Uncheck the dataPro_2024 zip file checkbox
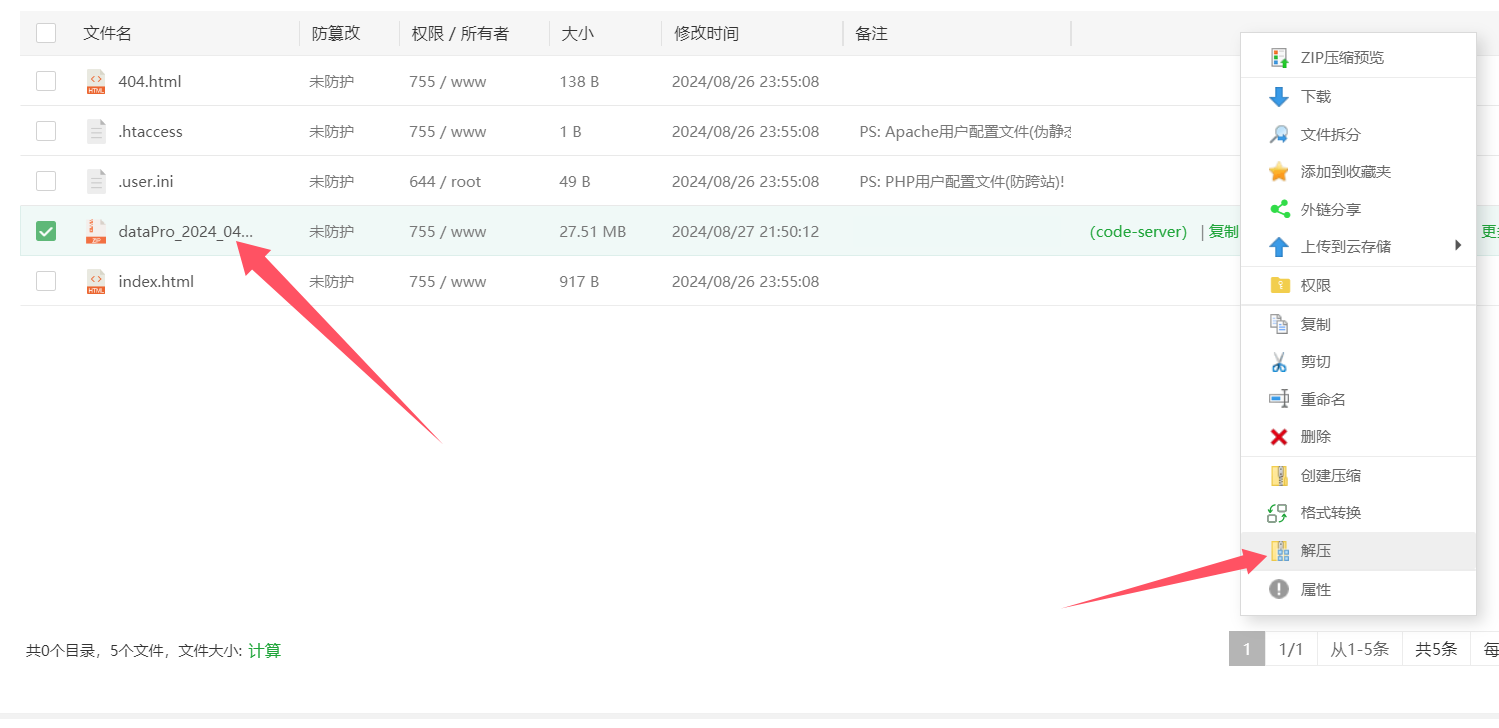The height and width of the screenshot is (728, 1499). point(46,231)
